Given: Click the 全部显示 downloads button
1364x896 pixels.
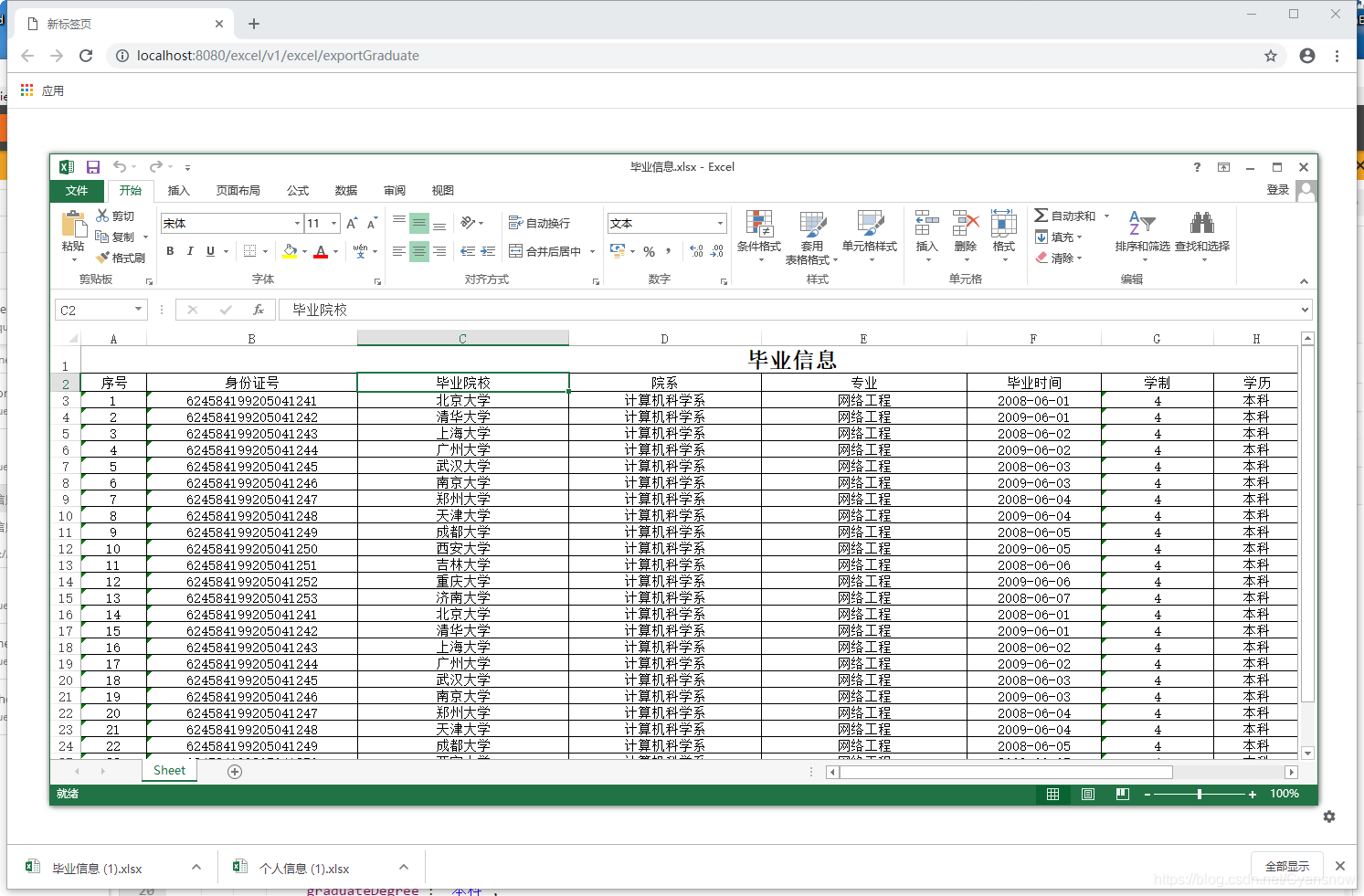Looking at the screenshot, I should 1287,866.
